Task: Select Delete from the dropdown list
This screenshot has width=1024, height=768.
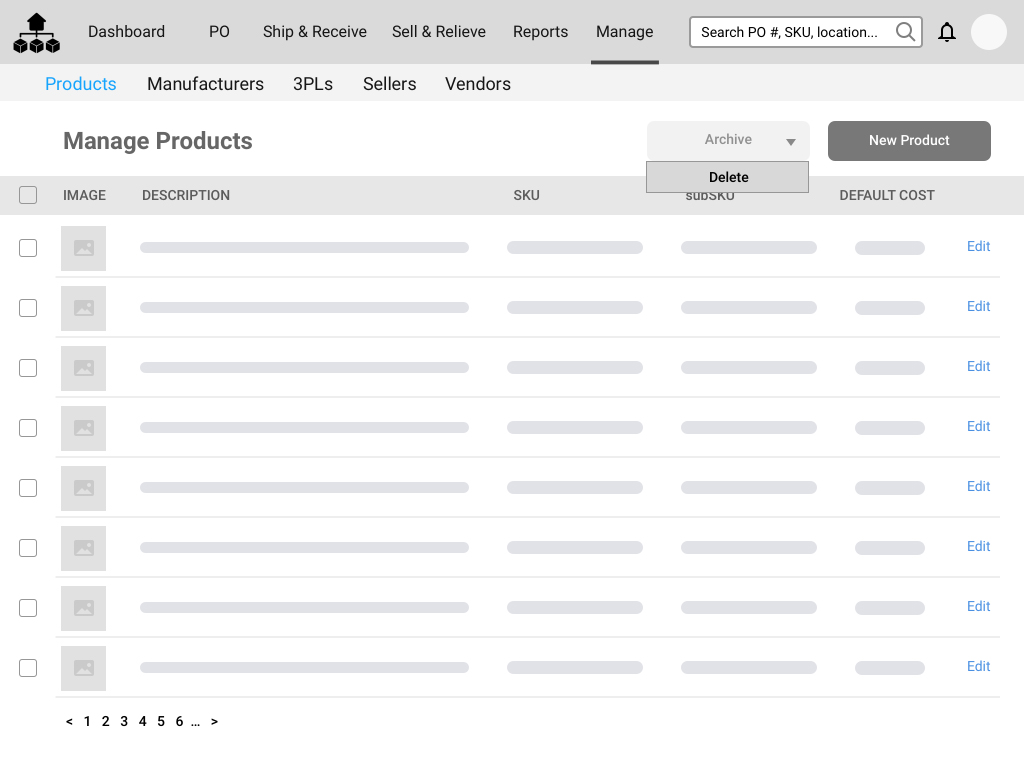Action: pos(727,177)
